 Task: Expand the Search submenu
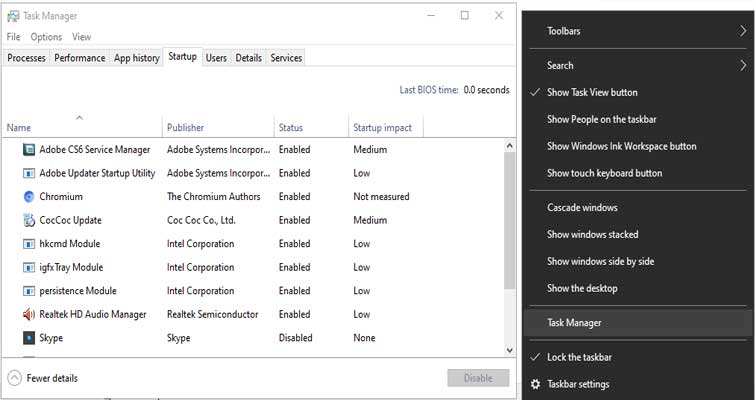point(638,65)
